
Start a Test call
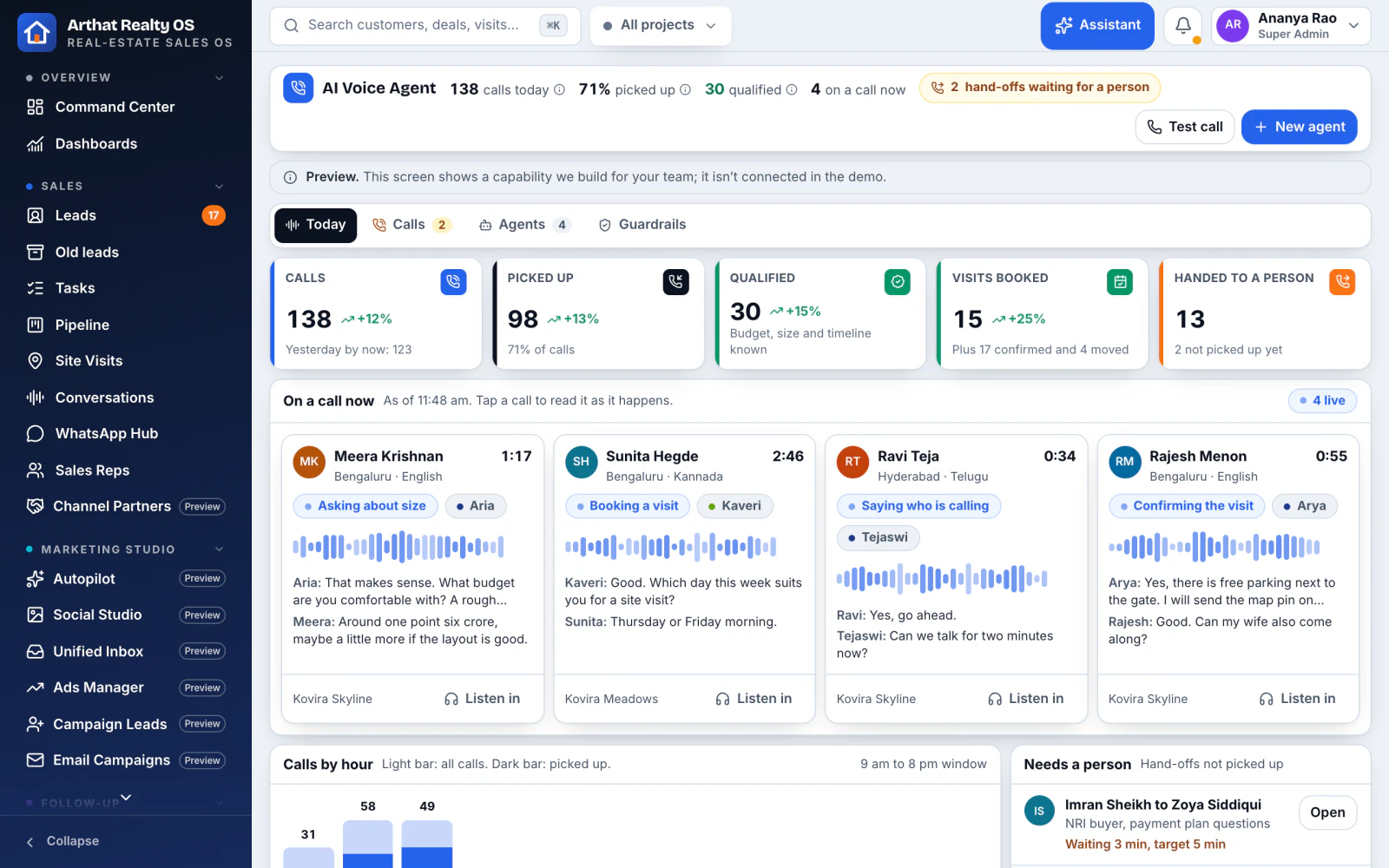(1185, 127)
